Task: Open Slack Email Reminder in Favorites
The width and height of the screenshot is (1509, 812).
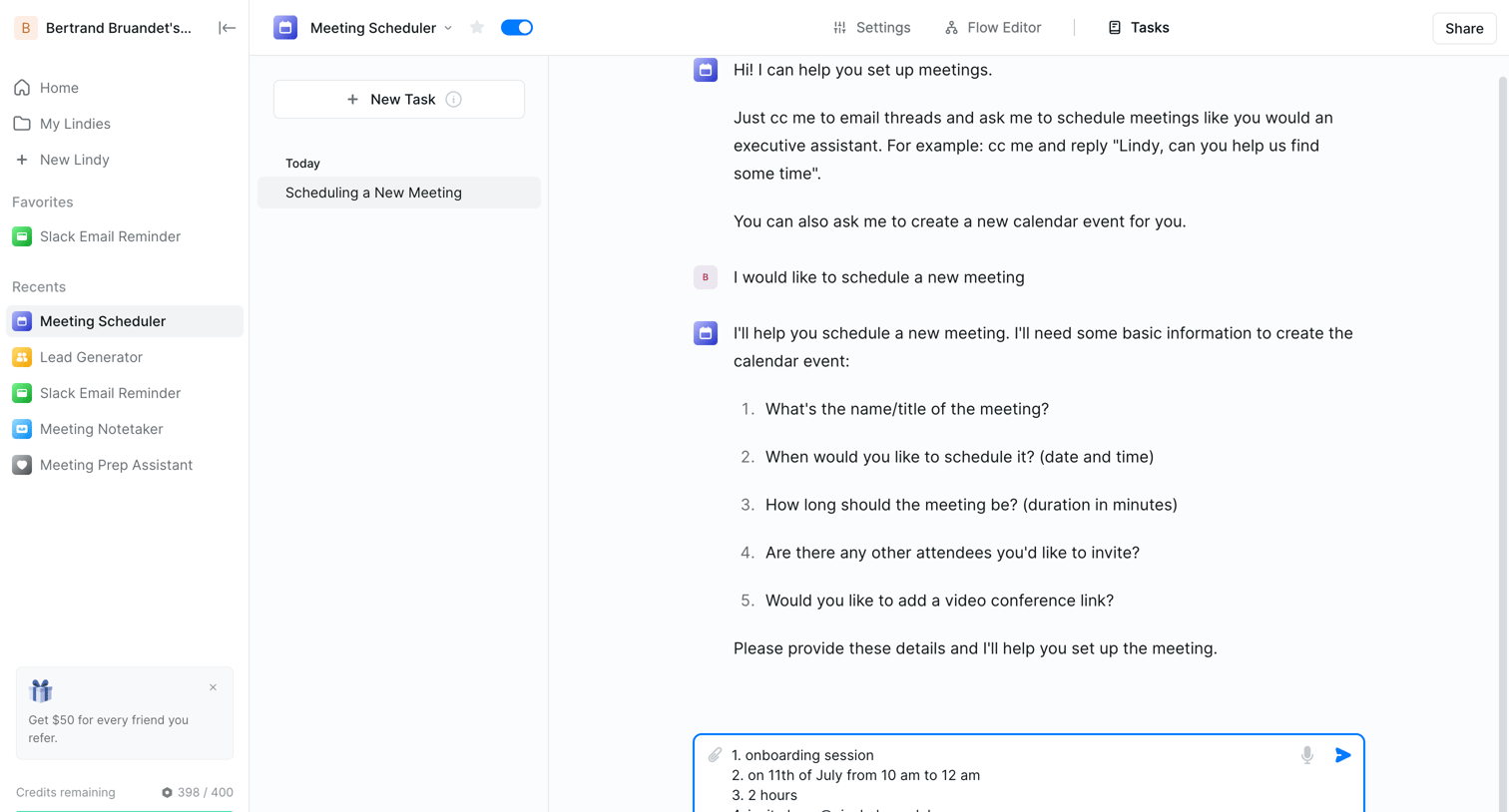Action: 125,236
